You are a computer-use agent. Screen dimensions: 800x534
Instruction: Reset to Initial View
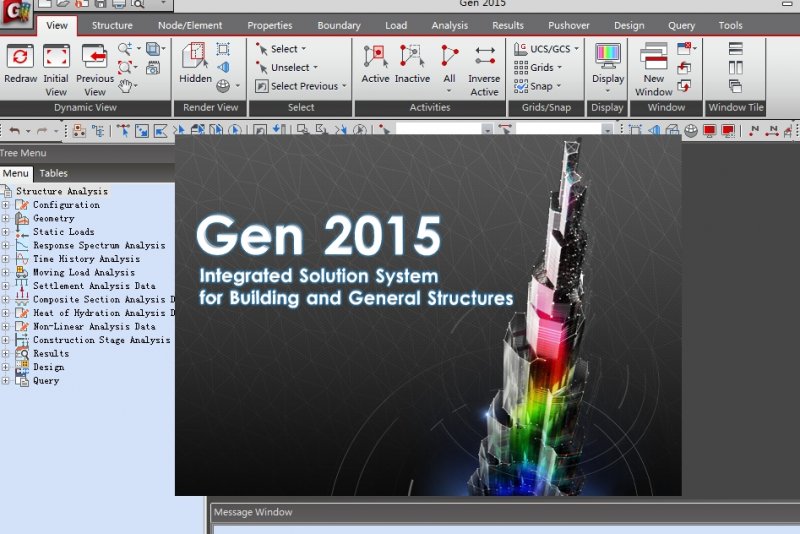click(56, 56)
